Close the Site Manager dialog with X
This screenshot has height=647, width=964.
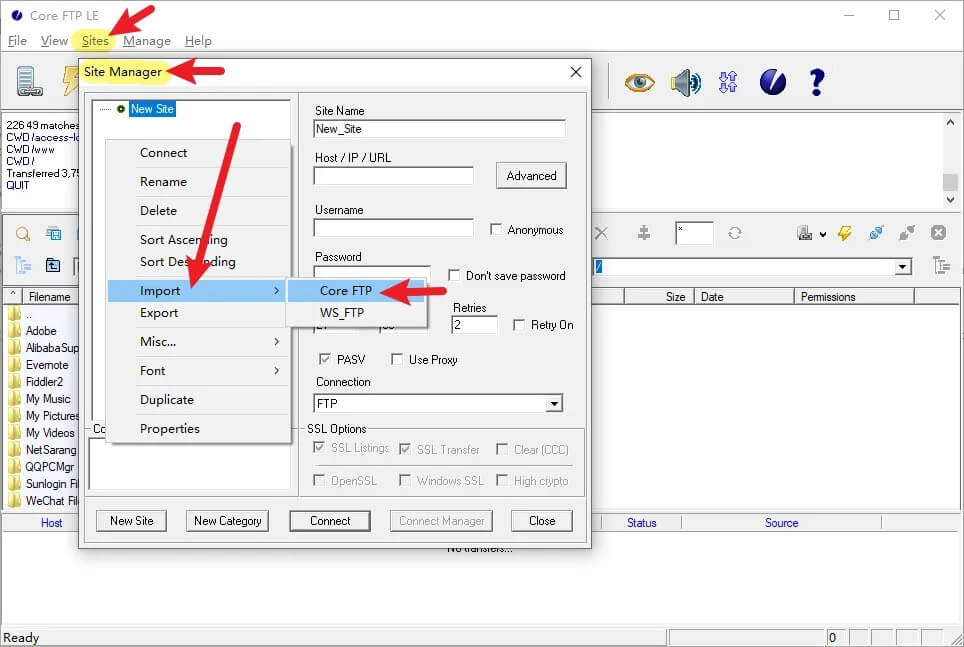(x=575, y=72)
